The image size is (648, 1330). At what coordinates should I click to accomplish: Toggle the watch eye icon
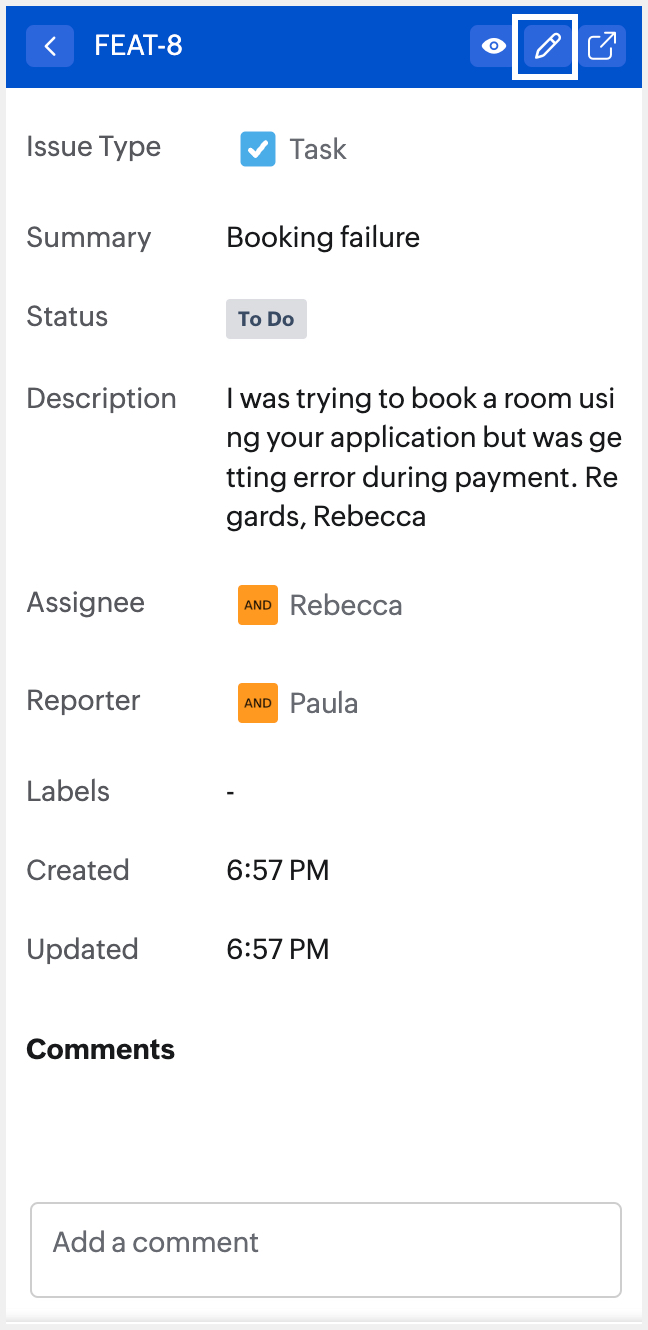click(x=493, y=46)
